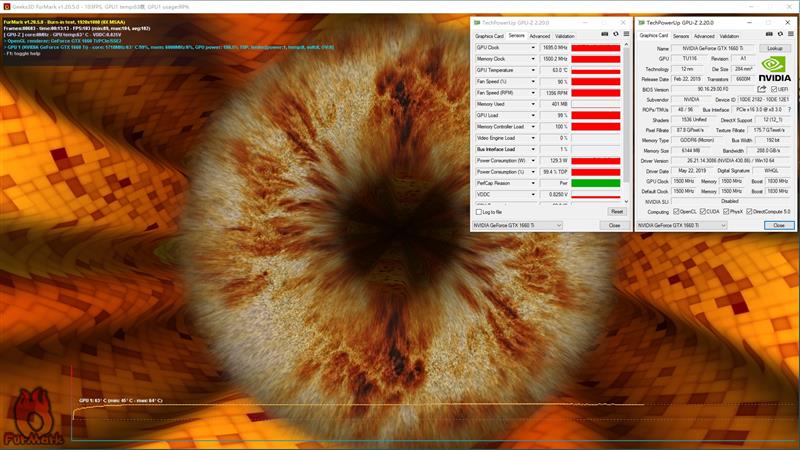Viewport: 800px width, 450px height.
Task: Click the Sensors list vertical scrollbar
Action: click(627, 115)
